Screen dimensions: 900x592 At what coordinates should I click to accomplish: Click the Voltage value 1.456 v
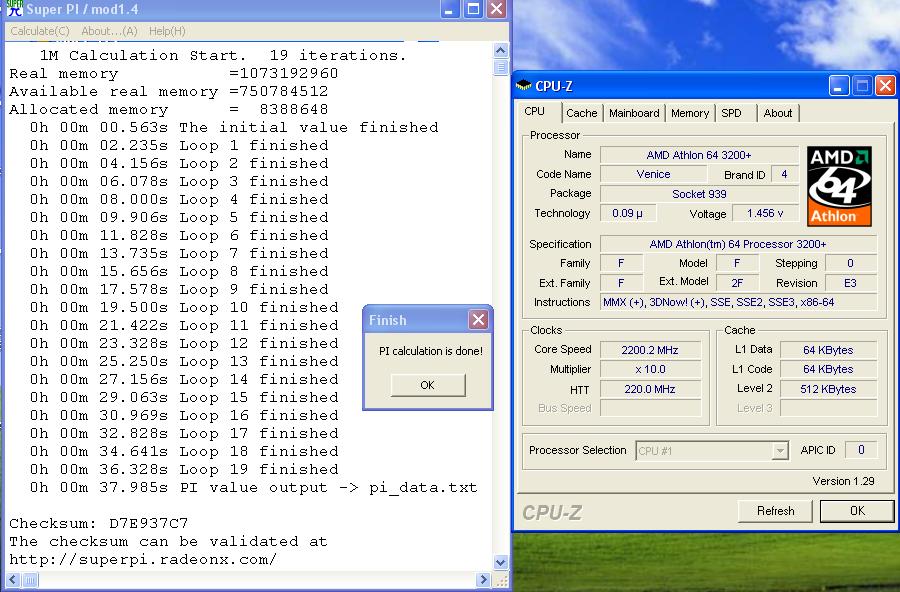pos(765,213)
